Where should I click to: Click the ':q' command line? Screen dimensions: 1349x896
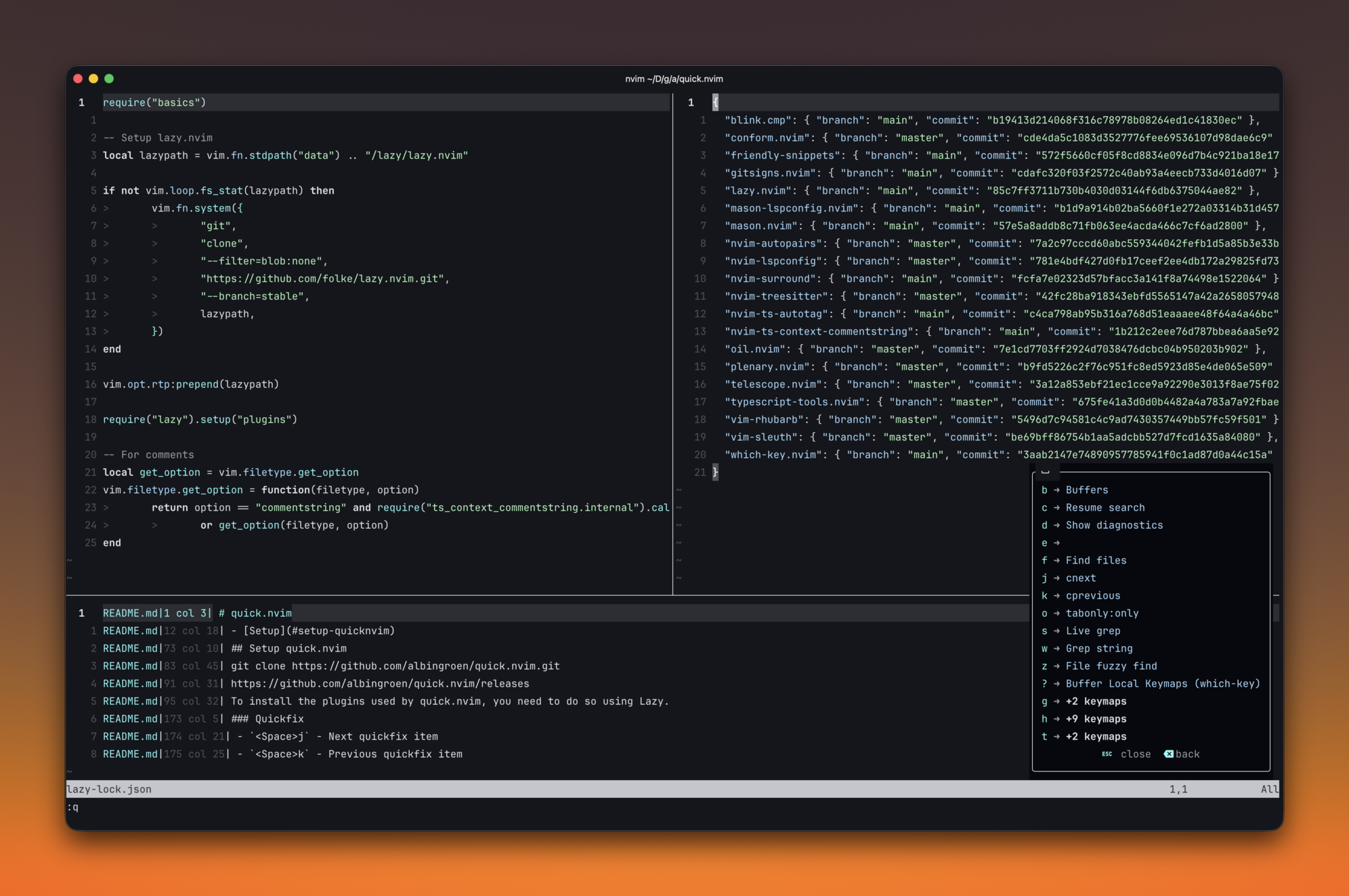coord(72,807)
